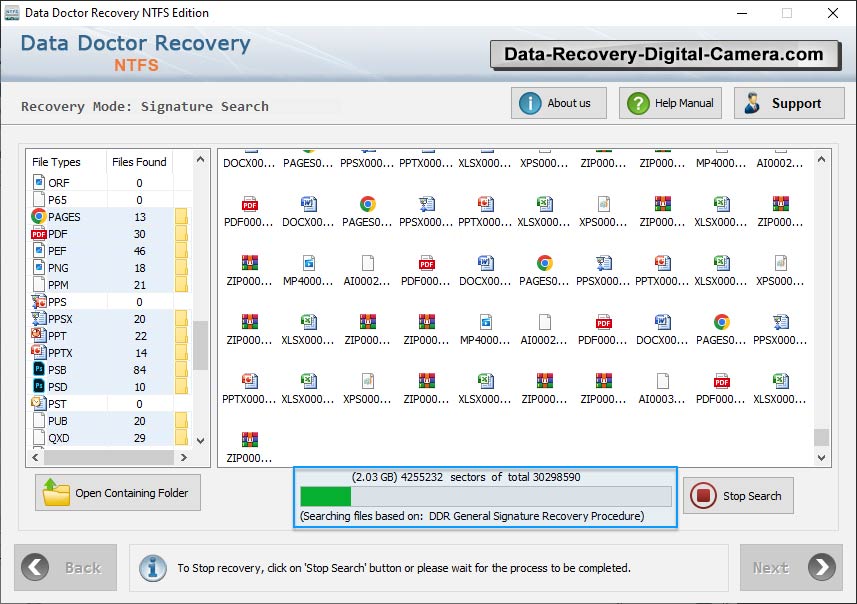Click the file list horizontal scrollbar track
The width and height of the screenshot is (857, 604).
pyautogui.click(x=109, y=457)
